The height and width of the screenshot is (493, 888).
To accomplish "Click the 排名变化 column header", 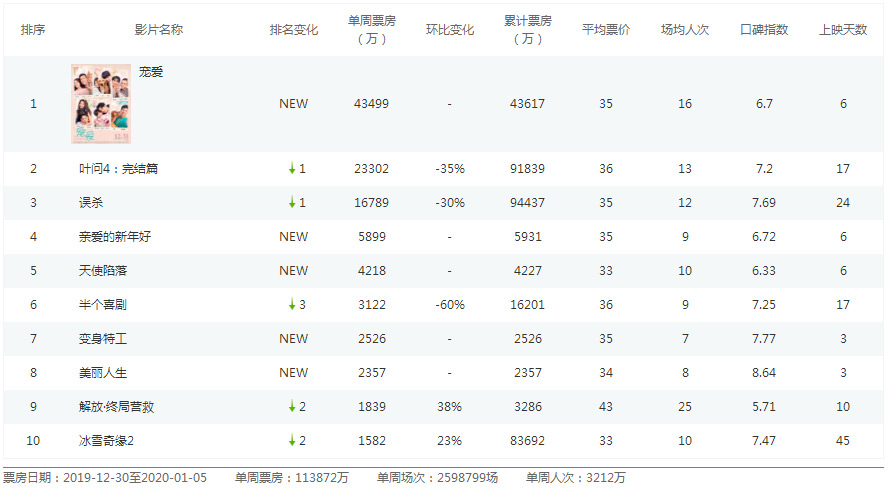I will [x=293, y=29].
